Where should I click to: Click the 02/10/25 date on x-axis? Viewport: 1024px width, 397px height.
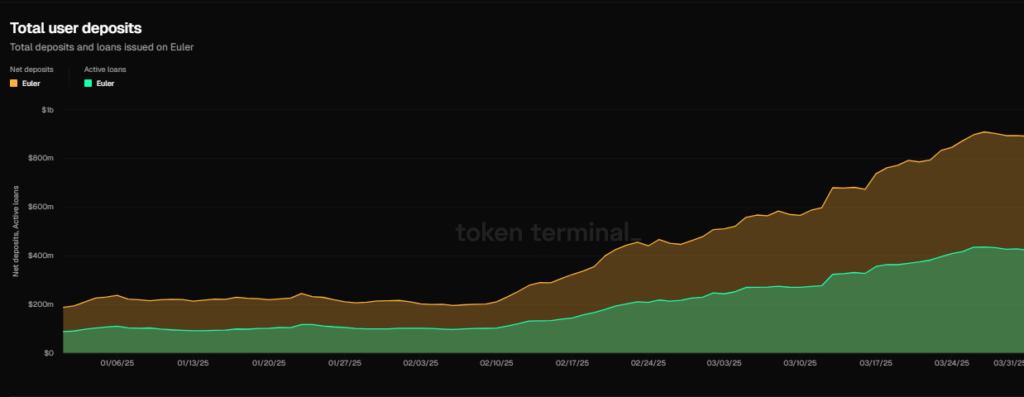pos(496,362)
